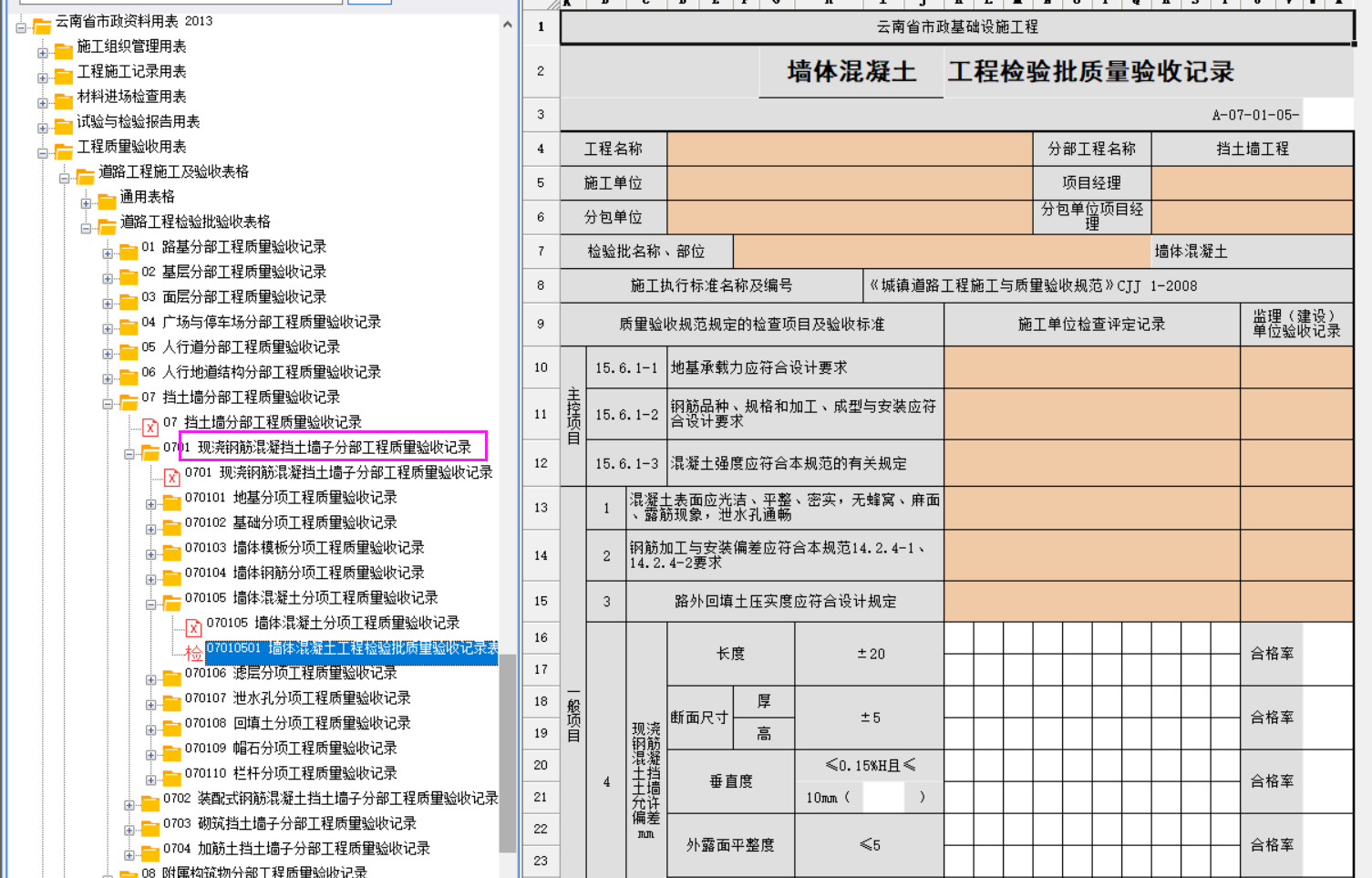
Task: Click red X icon of 070105 墙体混凝土 record
Action: point(193,627)
